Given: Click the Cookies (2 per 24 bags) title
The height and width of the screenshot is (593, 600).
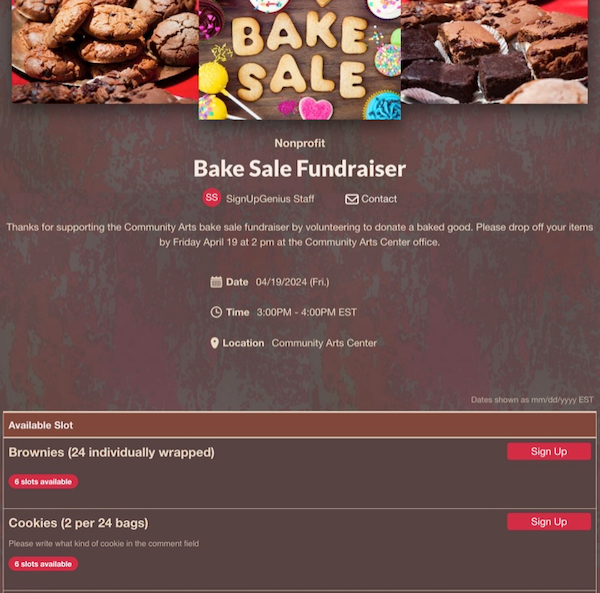Looking at the screenshot, I should pyautogui.click(x=78, y=523).
